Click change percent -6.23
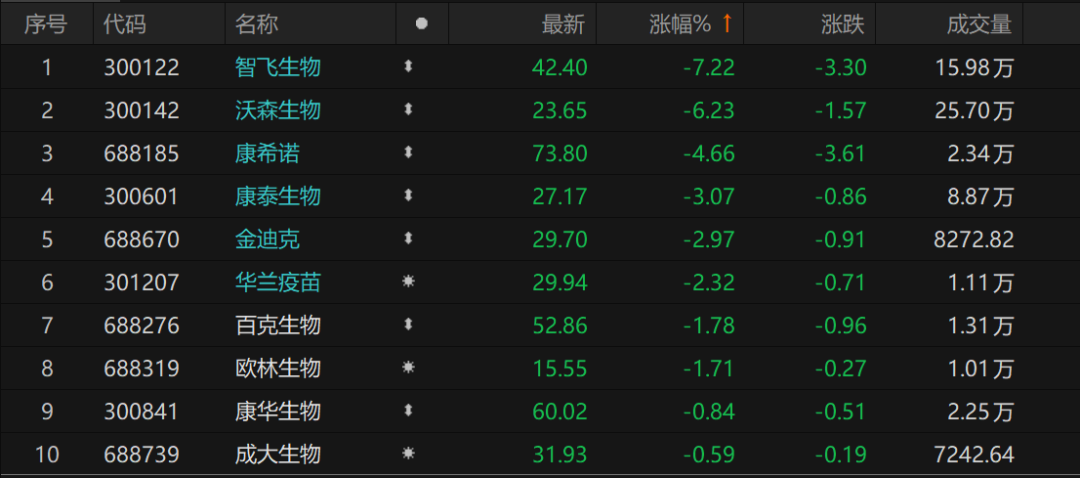Image resolution: width=1080 pixels, height=478 pixels. click(x=709, y=110)
